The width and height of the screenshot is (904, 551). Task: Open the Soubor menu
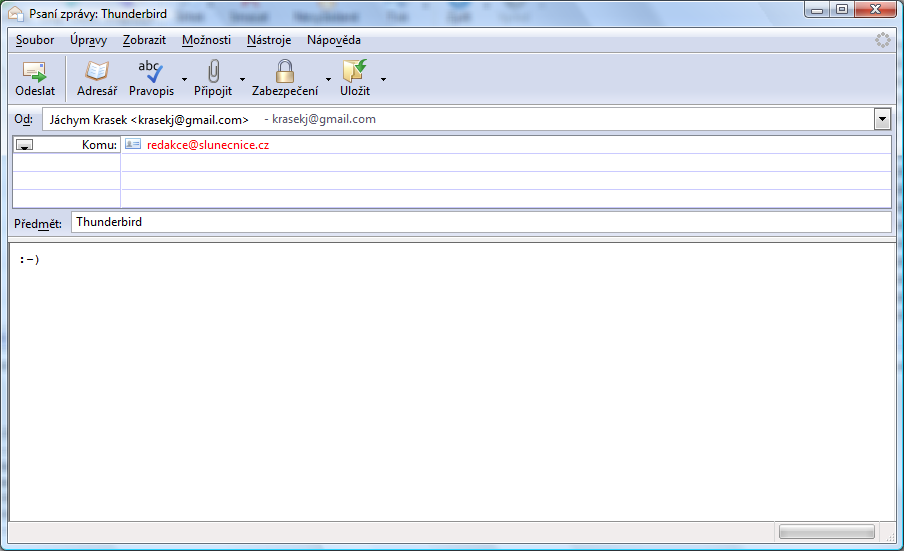[x=35, y=40]
